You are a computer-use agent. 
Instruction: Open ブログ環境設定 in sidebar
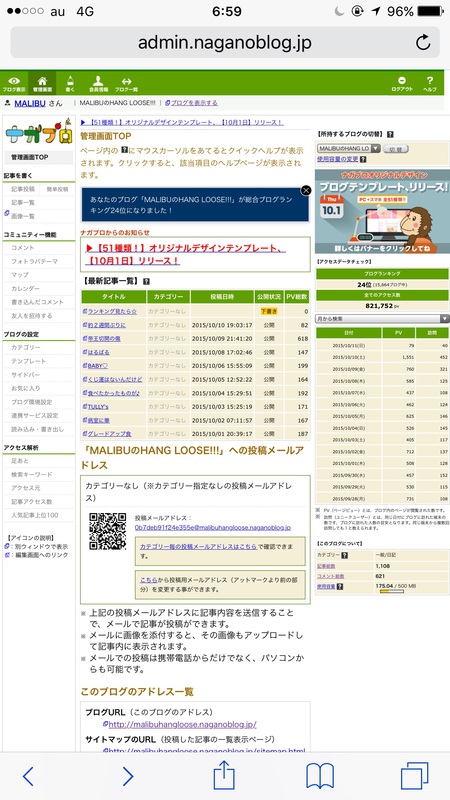[32, 402]
